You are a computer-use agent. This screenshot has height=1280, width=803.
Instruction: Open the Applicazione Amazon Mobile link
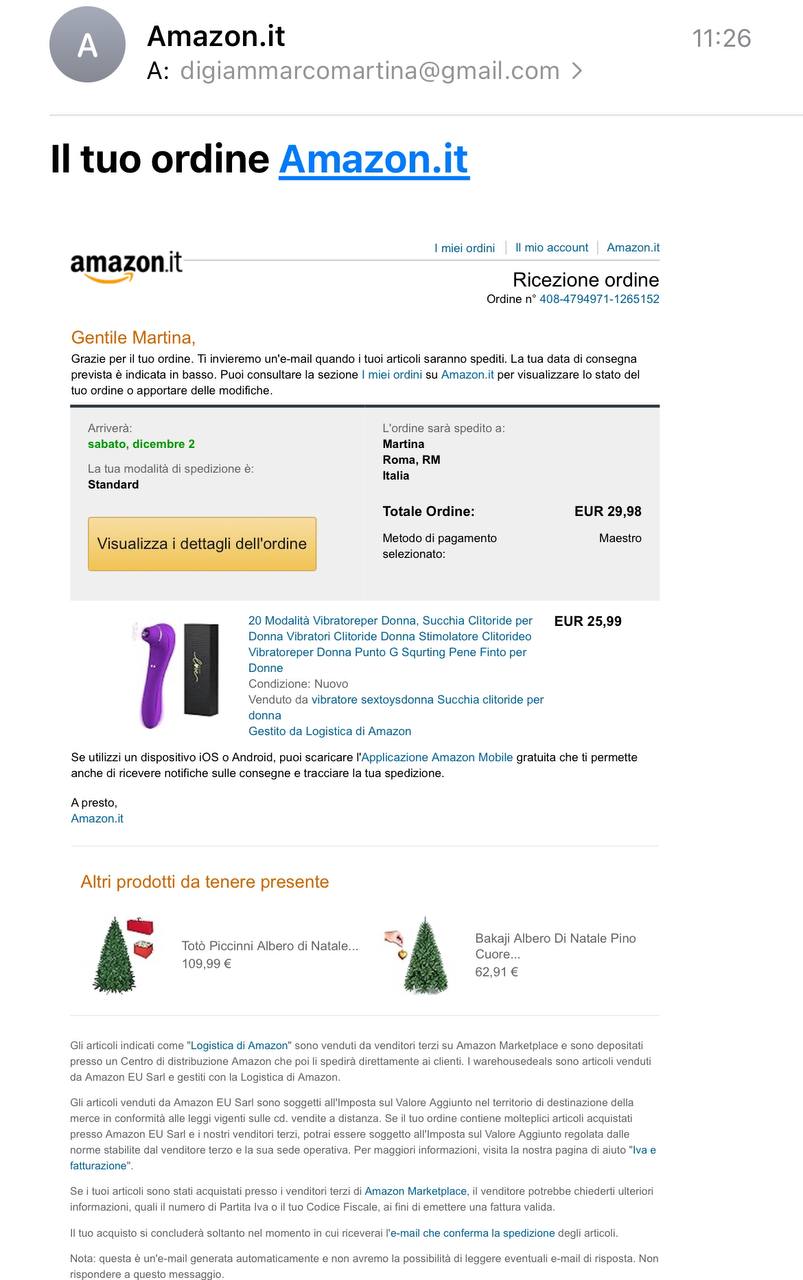click(437, 757)
